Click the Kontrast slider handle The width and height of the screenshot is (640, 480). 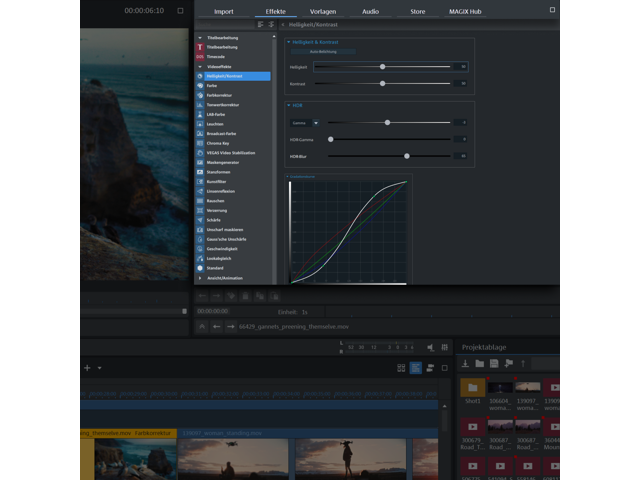[382, 83]
